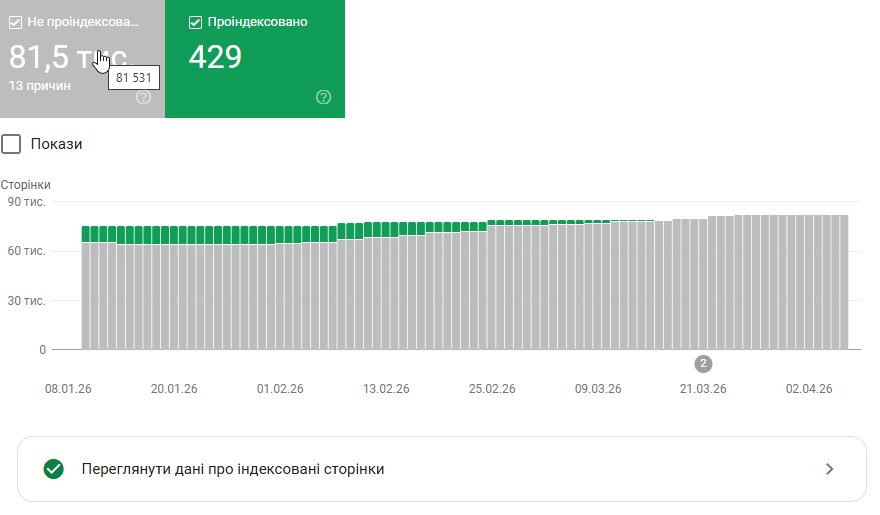The width and height of the screenshot is (880, 515).
Task: Click the 21.03.26 date axis label
Action: tap(703, 389)
